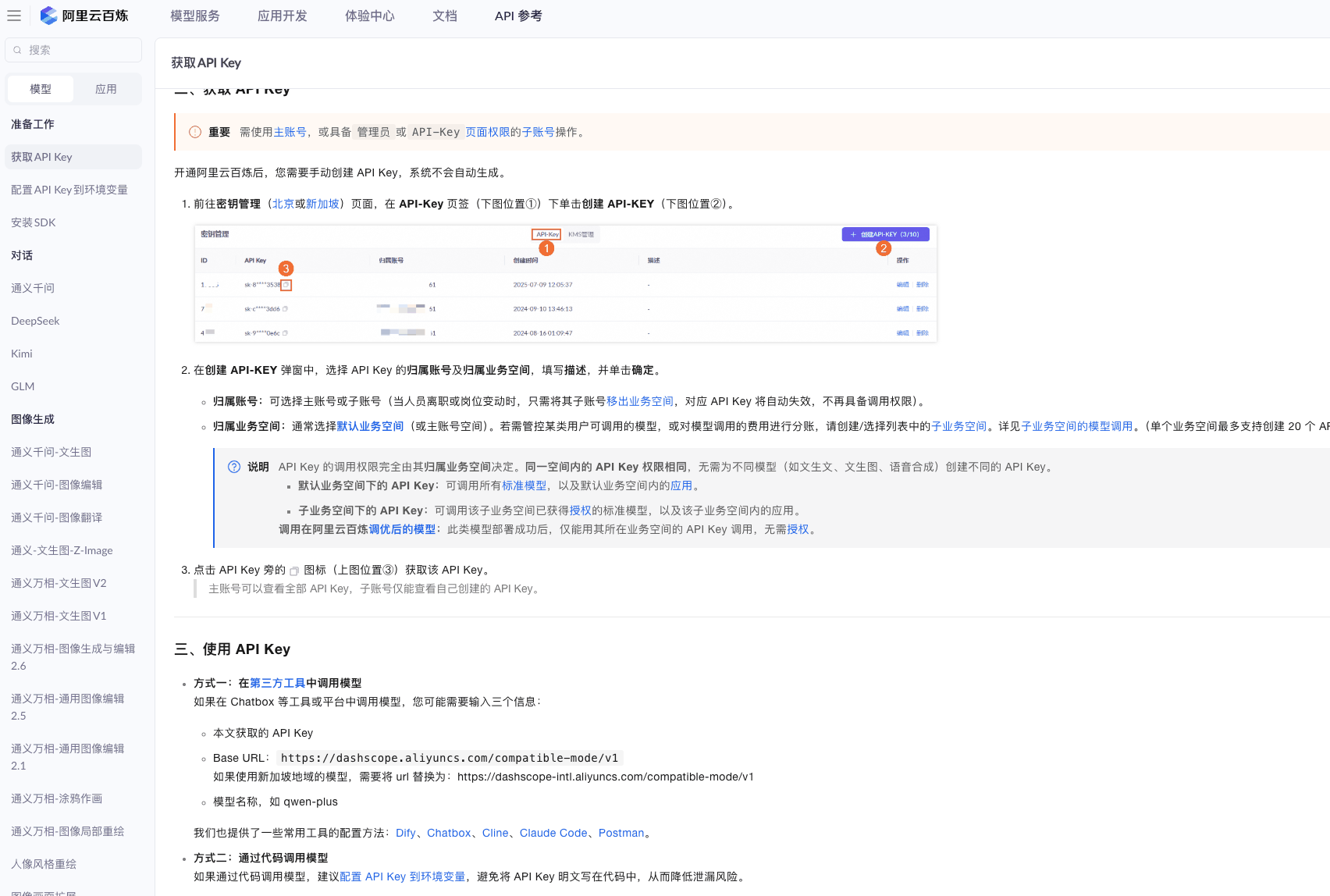Click the 阿里云百炼 logo
Screen dimensions: 1330x896
84,16
